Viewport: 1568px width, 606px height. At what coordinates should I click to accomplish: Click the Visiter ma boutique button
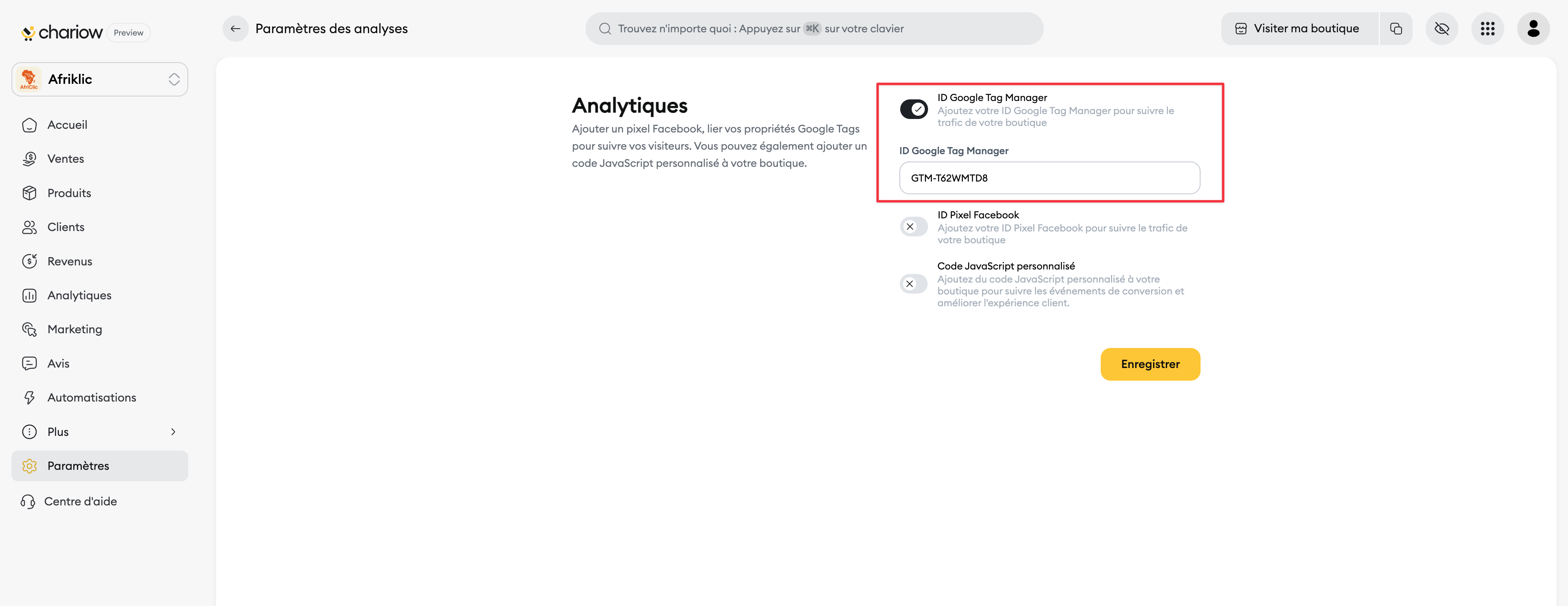tap(1299, 29)
